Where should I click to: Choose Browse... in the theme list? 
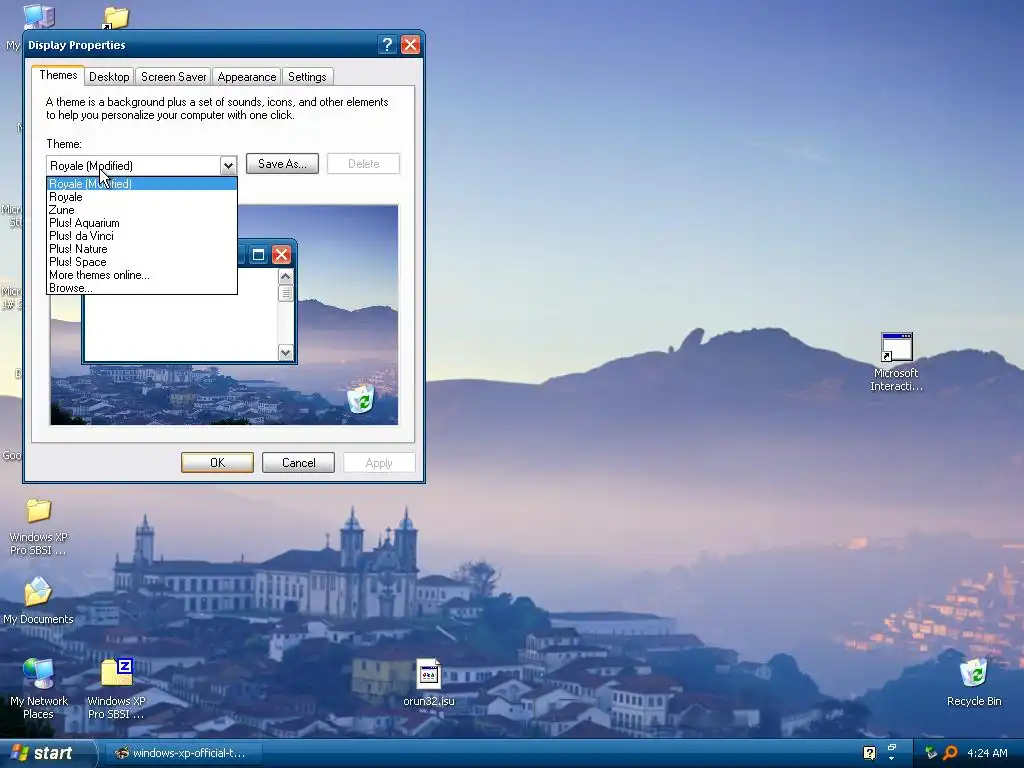coord(142,288)
